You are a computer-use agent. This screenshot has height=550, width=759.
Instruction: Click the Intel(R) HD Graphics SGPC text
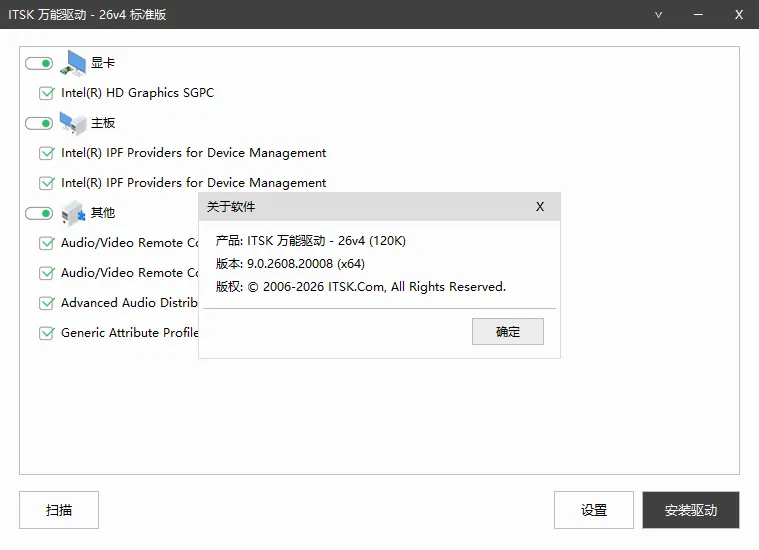(137, 93)
